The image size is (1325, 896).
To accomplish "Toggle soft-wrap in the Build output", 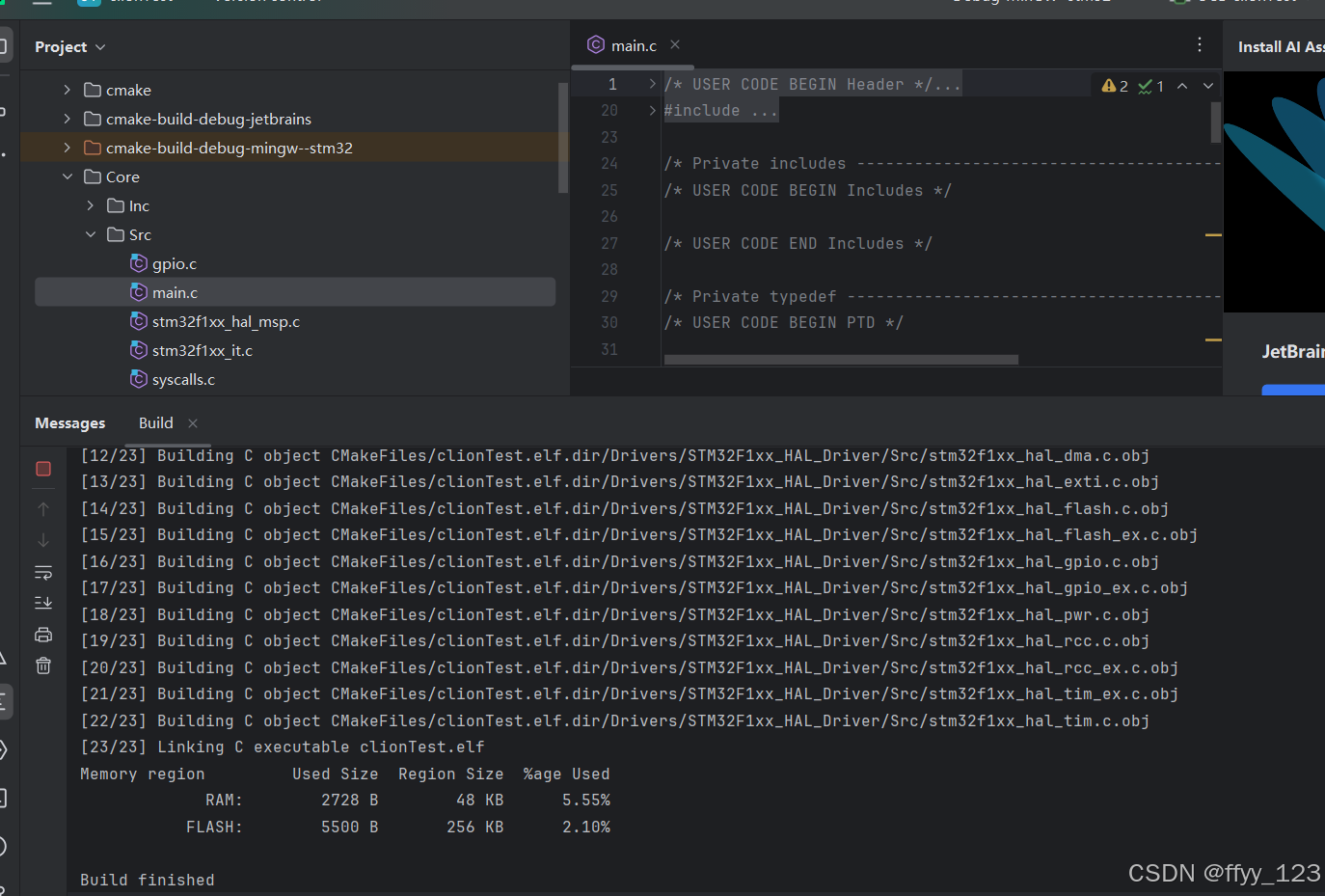I will (42, 572).
